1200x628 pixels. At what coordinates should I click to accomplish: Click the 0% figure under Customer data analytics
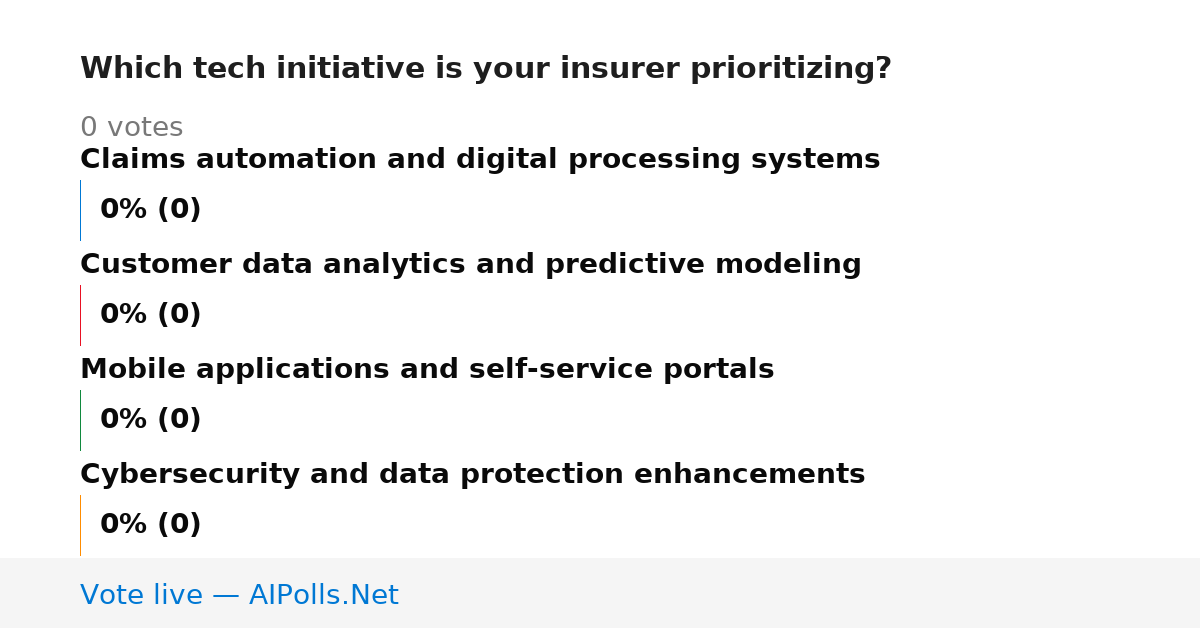(124, 315)
